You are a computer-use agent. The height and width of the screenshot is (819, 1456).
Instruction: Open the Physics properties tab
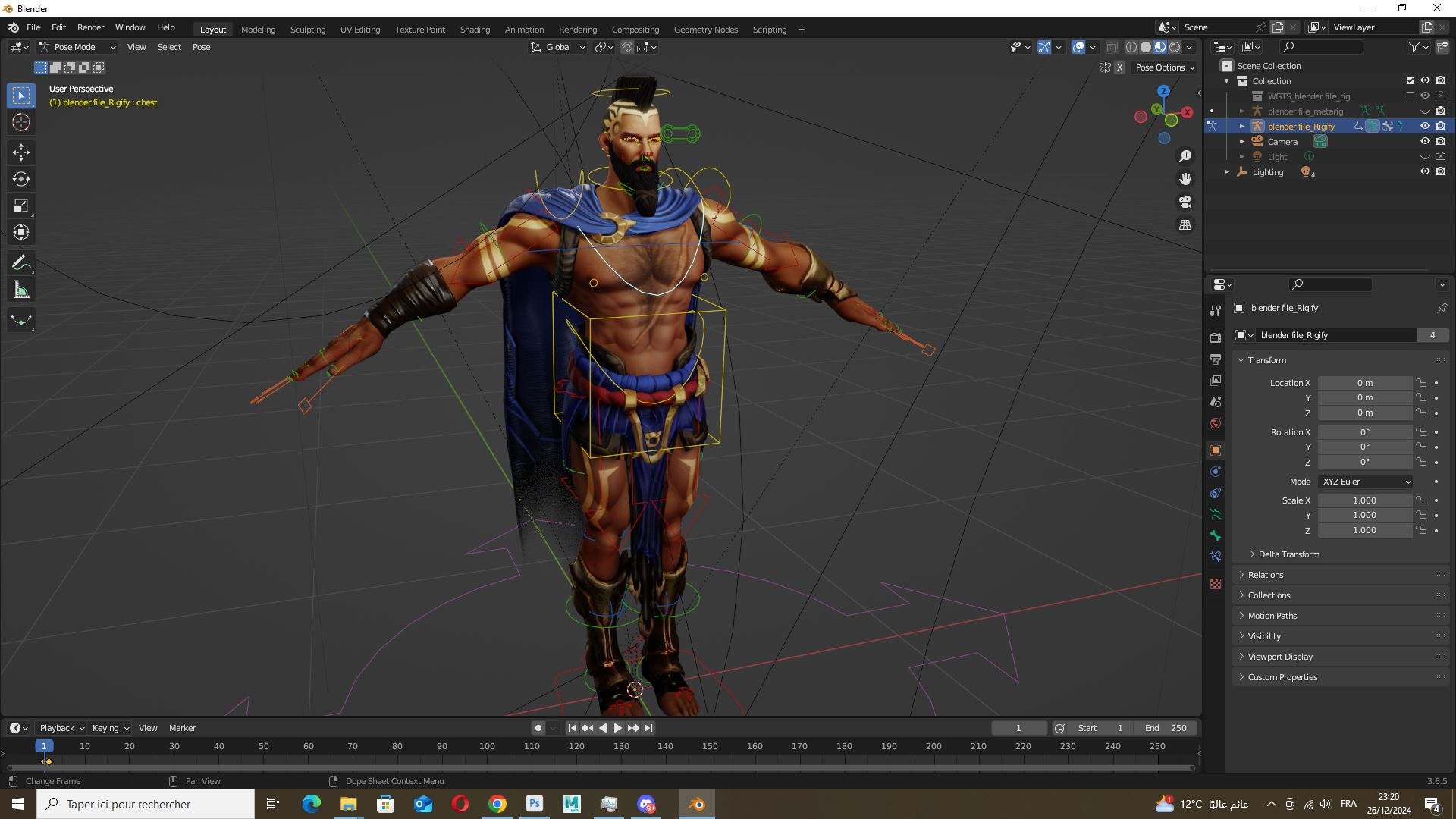[x=1216, y=472]
